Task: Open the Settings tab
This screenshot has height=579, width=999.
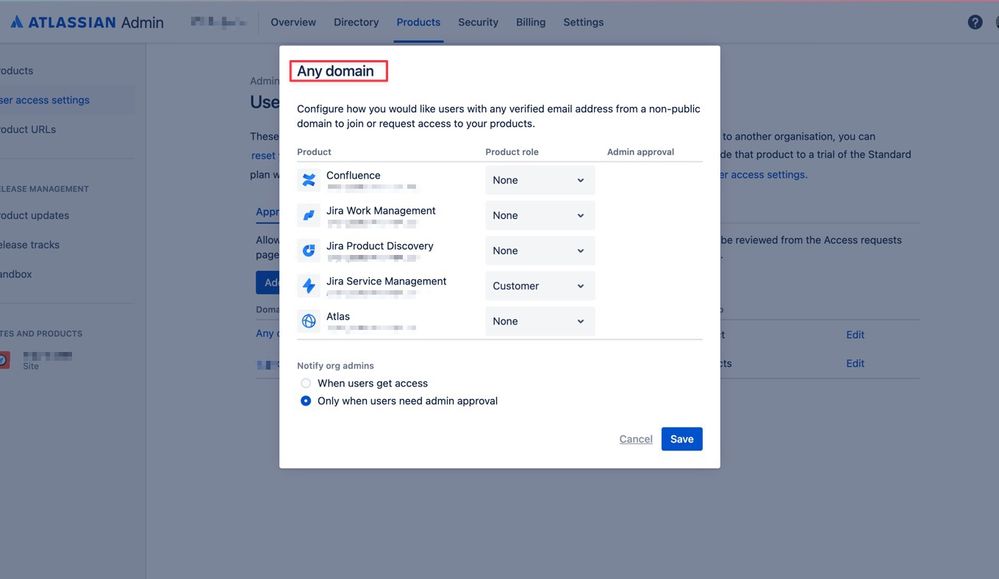Action: [x=583, y=22]
